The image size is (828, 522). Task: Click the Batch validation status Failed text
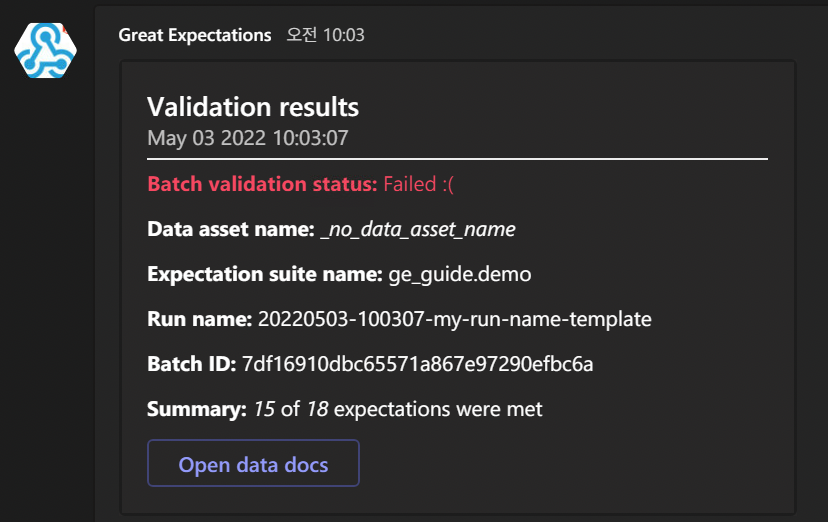pos(418,184)
